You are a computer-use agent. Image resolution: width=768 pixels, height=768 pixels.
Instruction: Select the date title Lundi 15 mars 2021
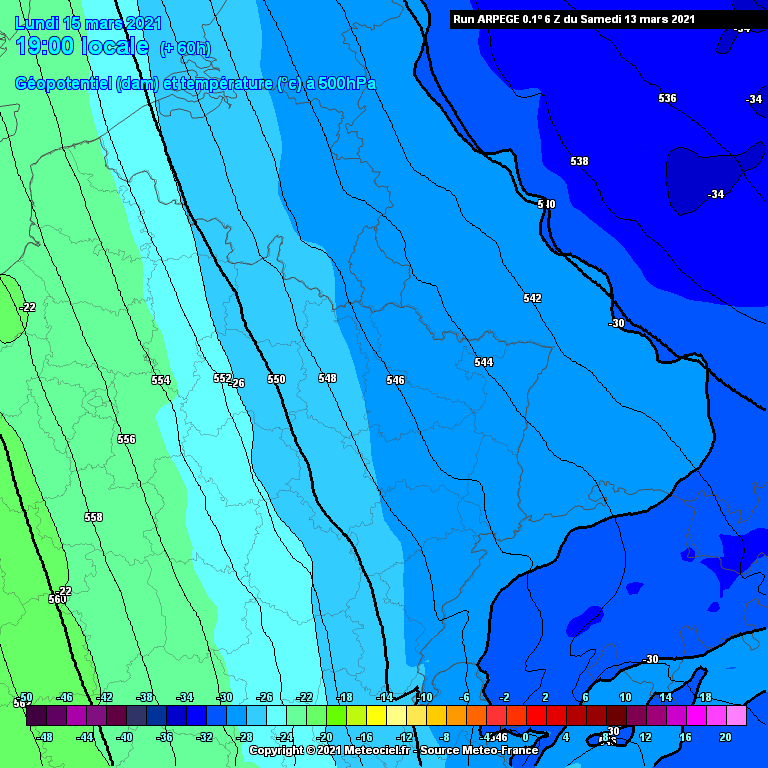point(87,22)
